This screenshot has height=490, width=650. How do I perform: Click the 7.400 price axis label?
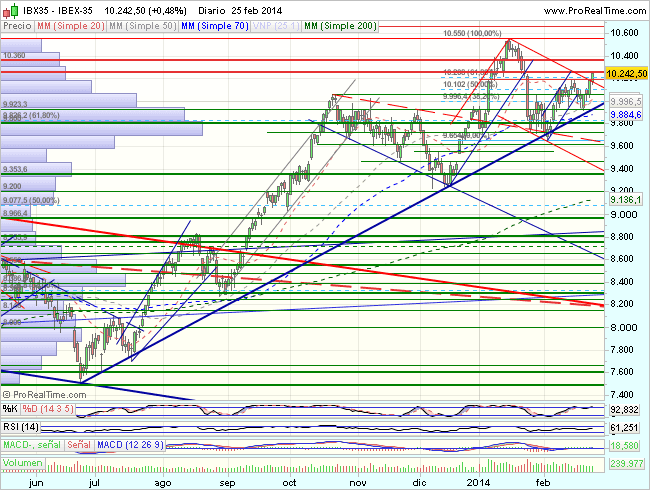tap(622, 395)
